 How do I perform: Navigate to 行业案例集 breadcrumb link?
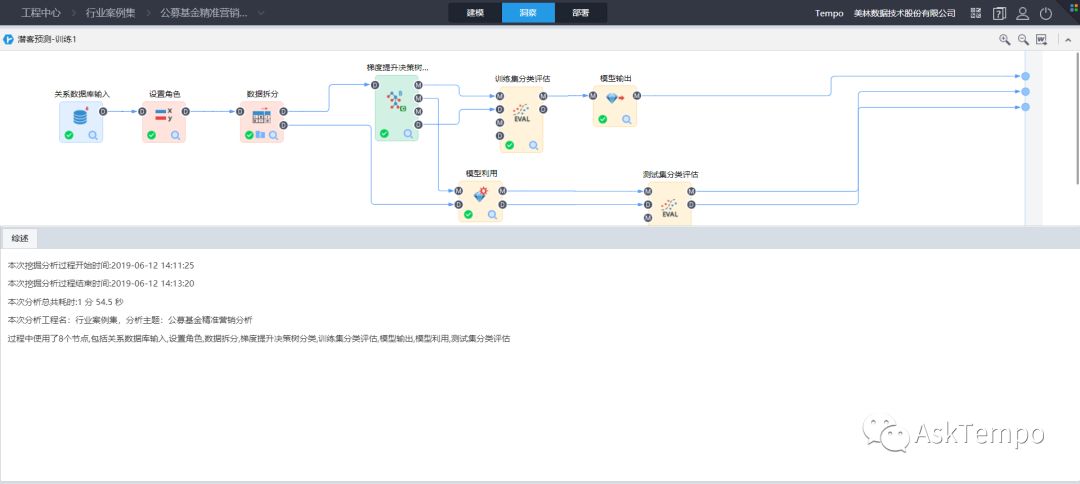110,13
